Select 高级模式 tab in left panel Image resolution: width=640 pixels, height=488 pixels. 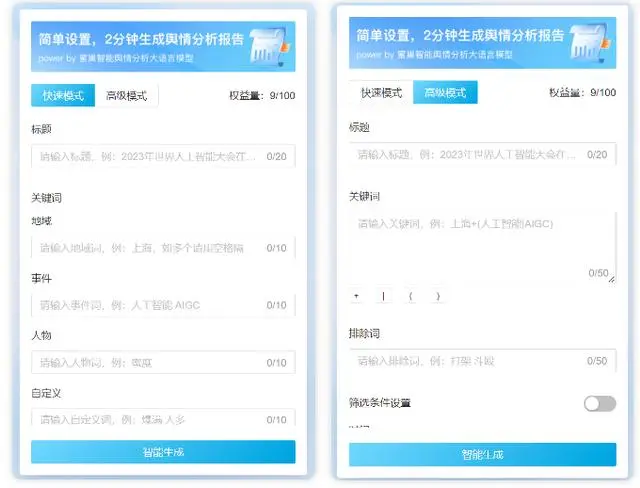click(x=127, y=96)
